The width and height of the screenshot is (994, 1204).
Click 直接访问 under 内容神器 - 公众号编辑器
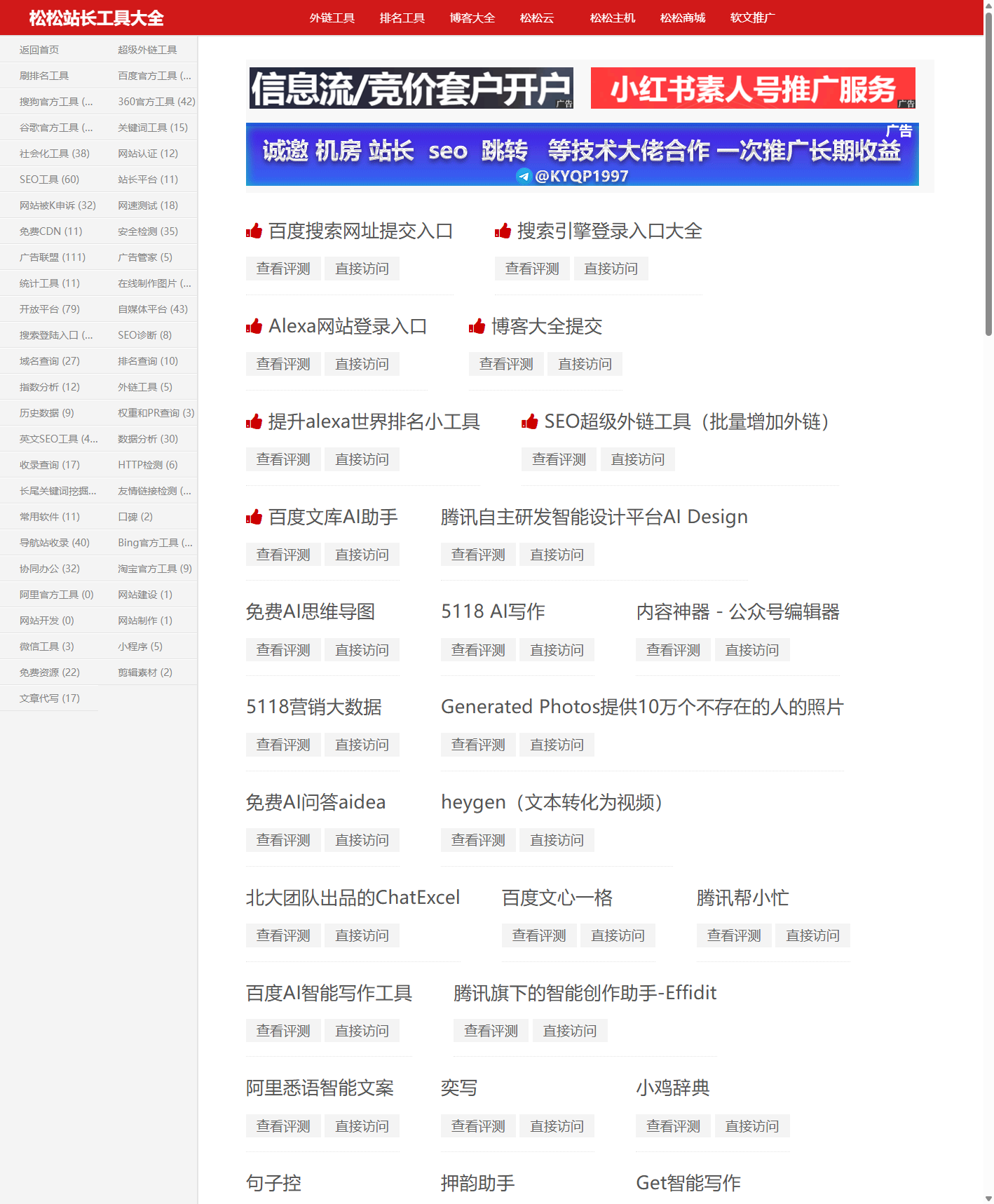(752, 650)
